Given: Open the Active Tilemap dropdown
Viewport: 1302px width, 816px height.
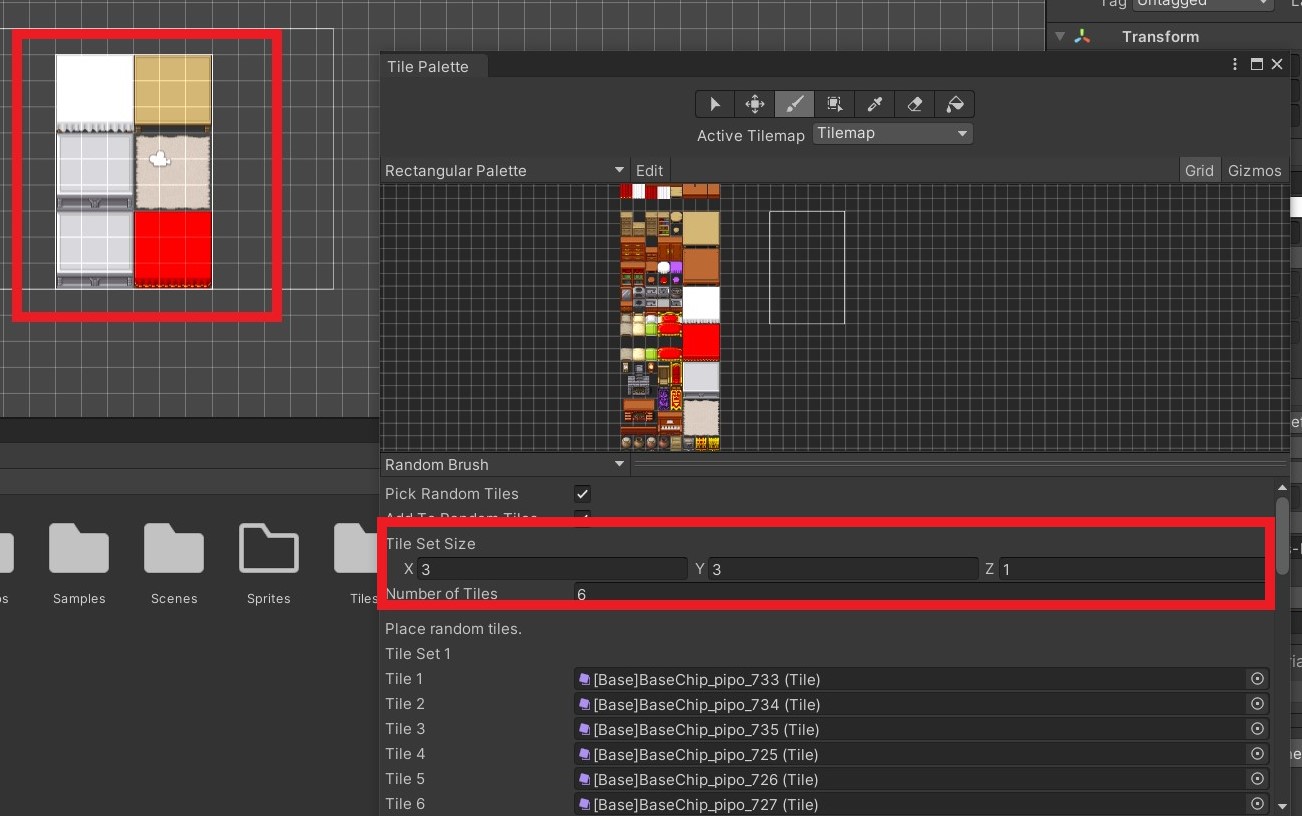Looking at the screenshot, I should (x=892, y=133).
